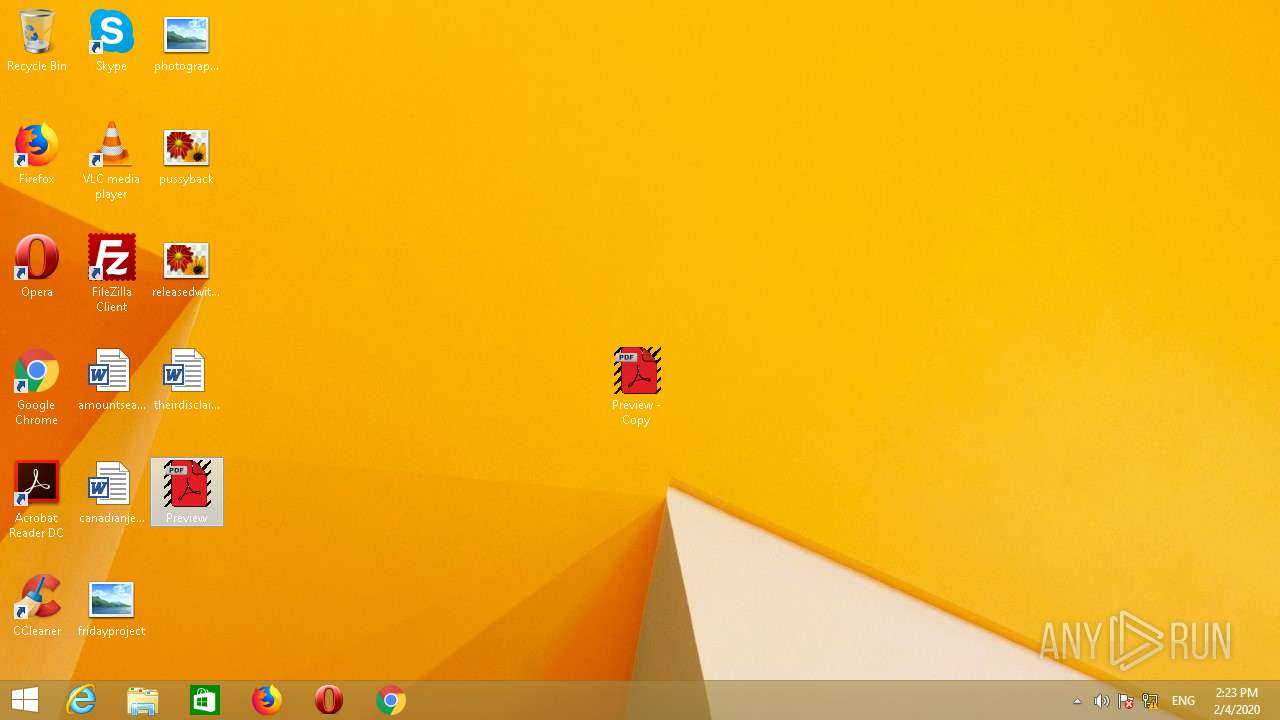Select the theirdisclai... Word document

(186, 379)
